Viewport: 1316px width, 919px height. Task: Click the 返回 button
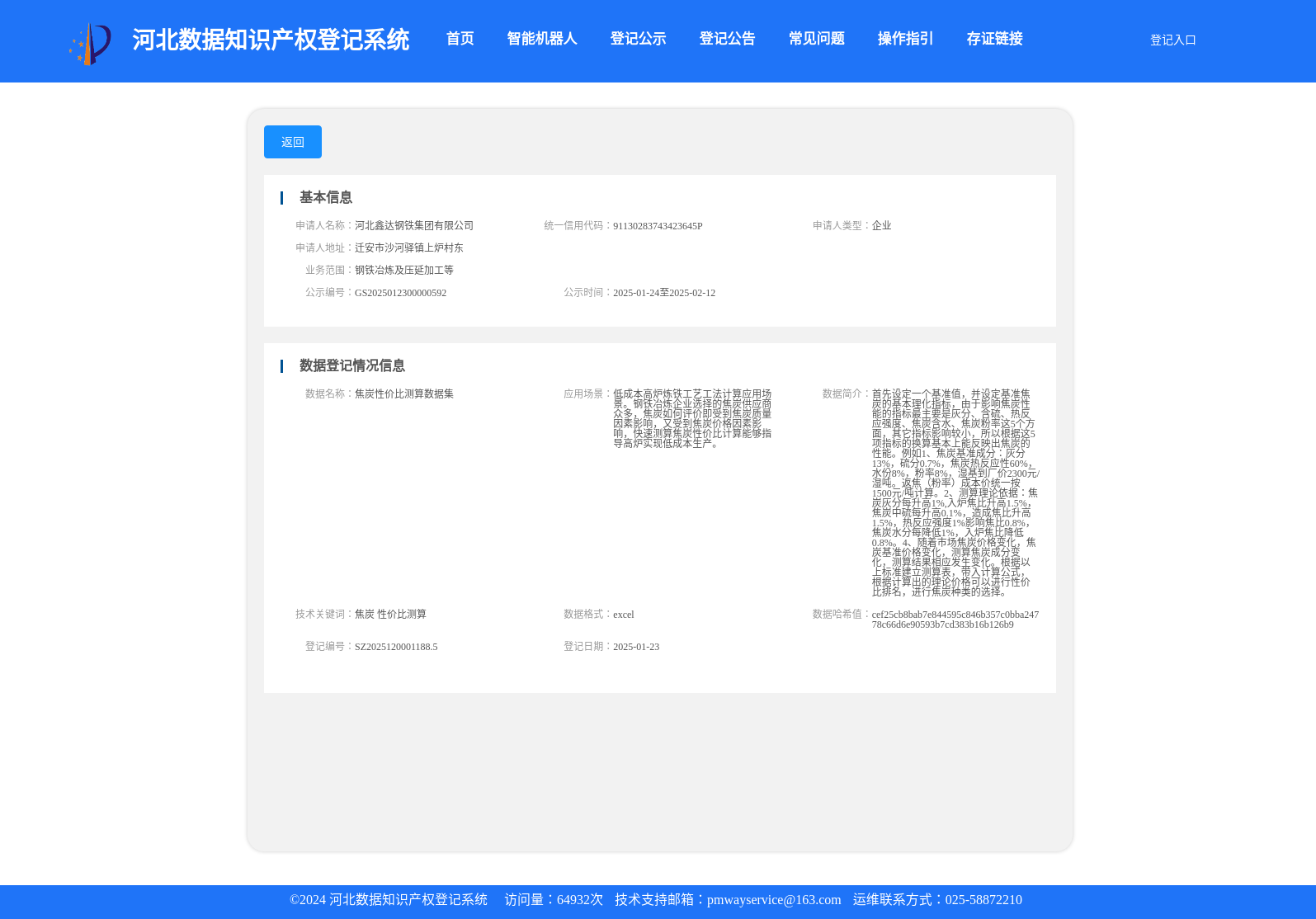coord(293,142)
